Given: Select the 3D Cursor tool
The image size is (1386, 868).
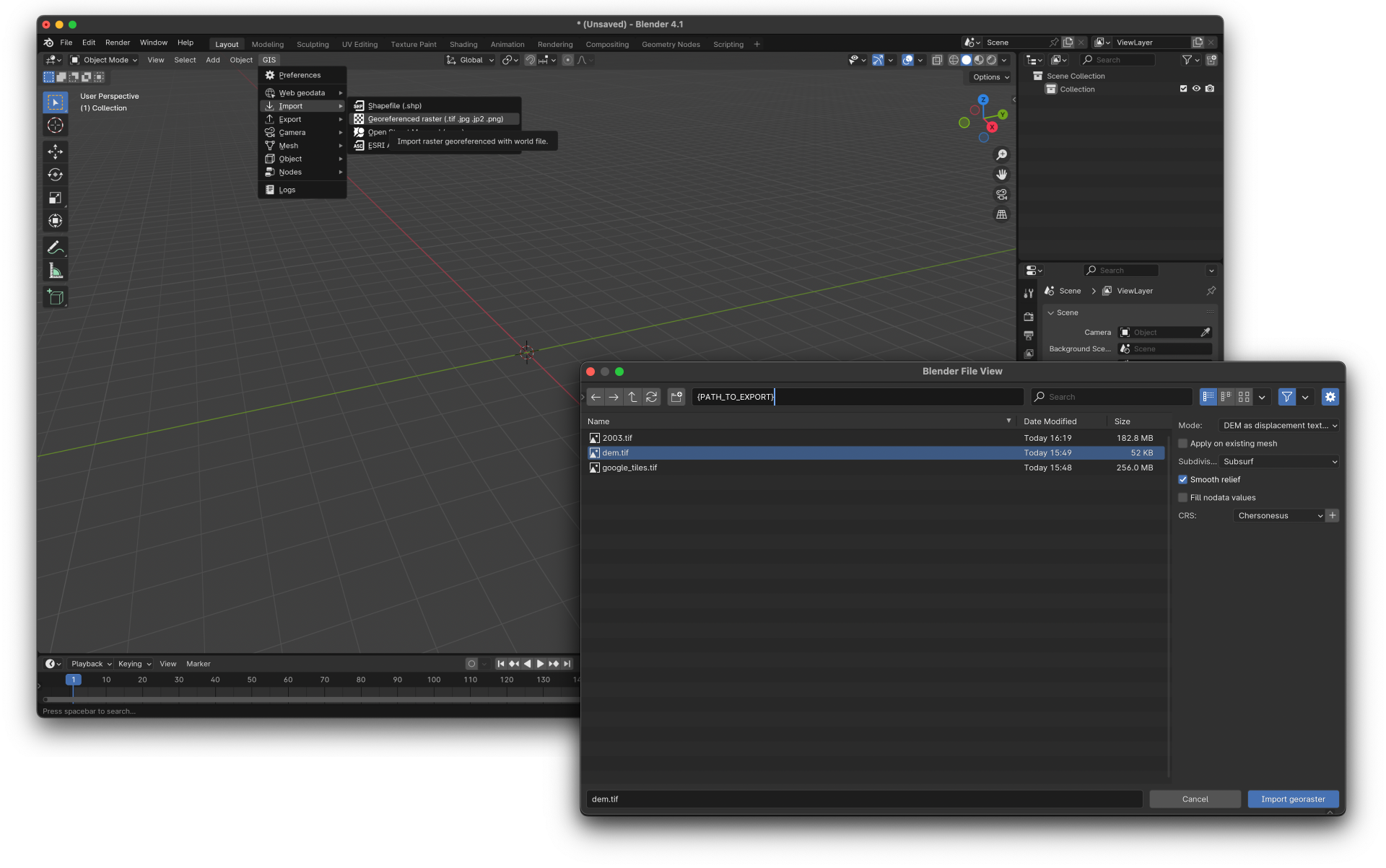Looking at the screenshot, I should point(56,126).
